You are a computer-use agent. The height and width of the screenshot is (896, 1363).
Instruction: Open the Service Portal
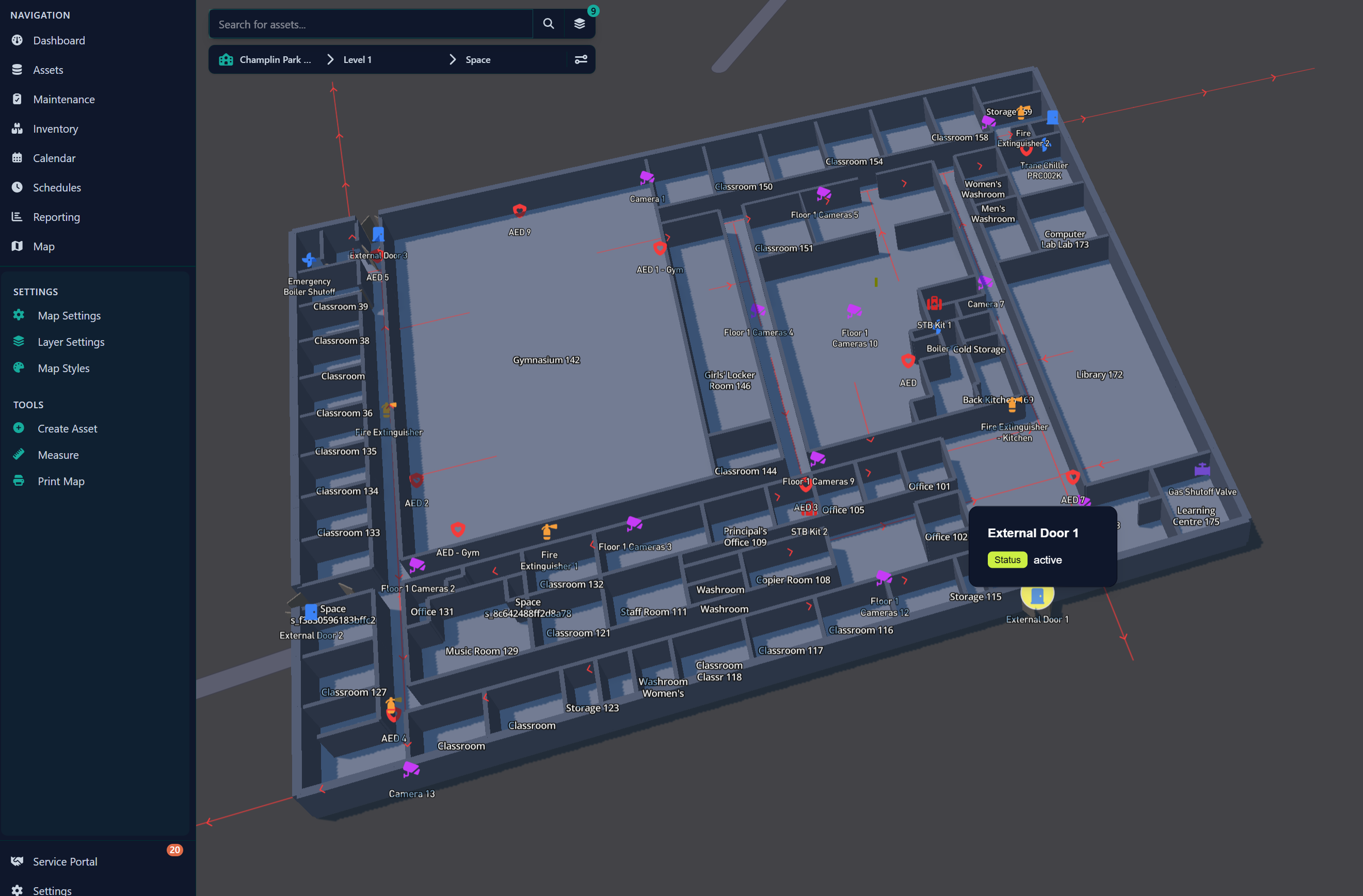click(x=65, y=861)
